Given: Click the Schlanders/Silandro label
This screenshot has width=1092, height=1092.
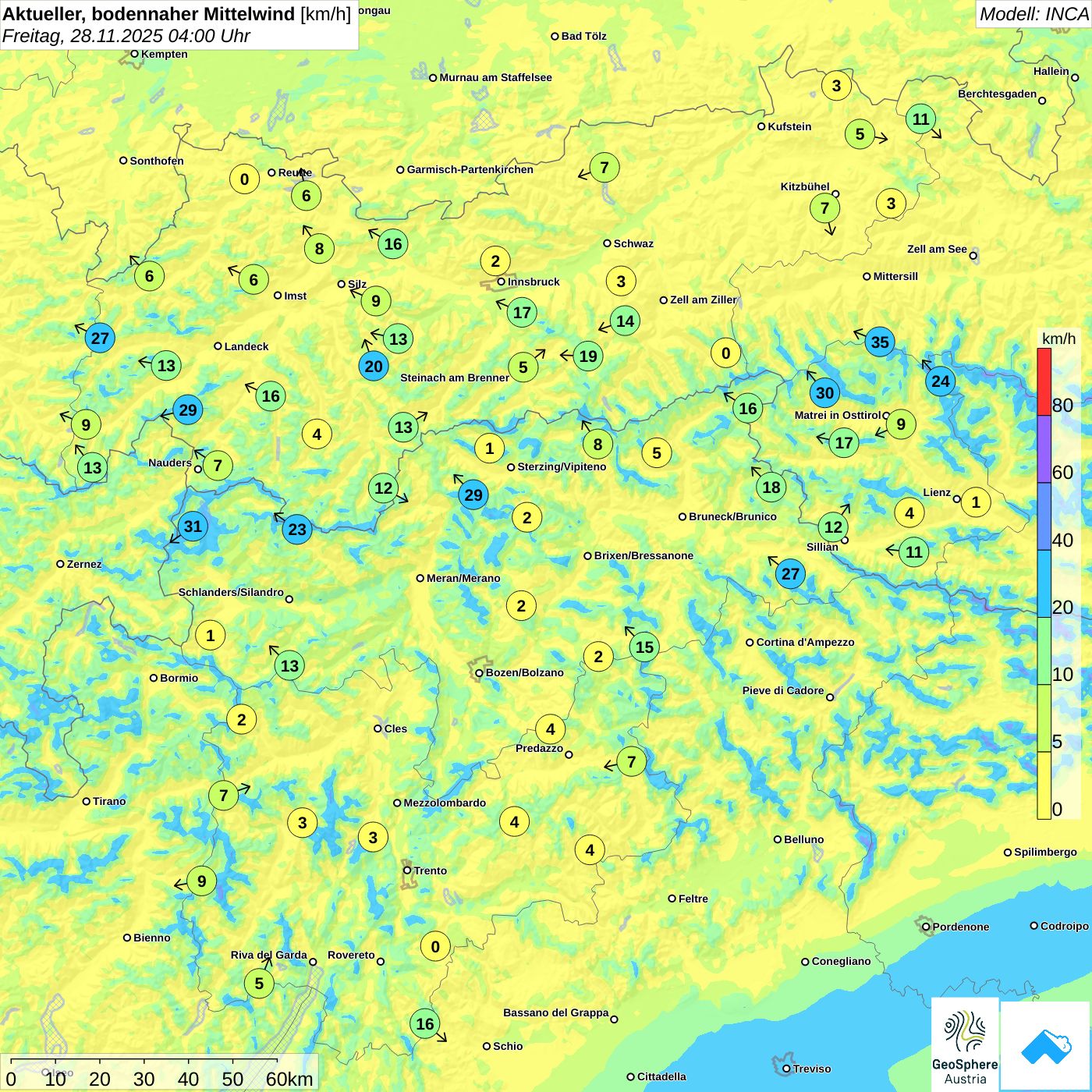Looking at the screenshot, I should [x=231, y=592].
